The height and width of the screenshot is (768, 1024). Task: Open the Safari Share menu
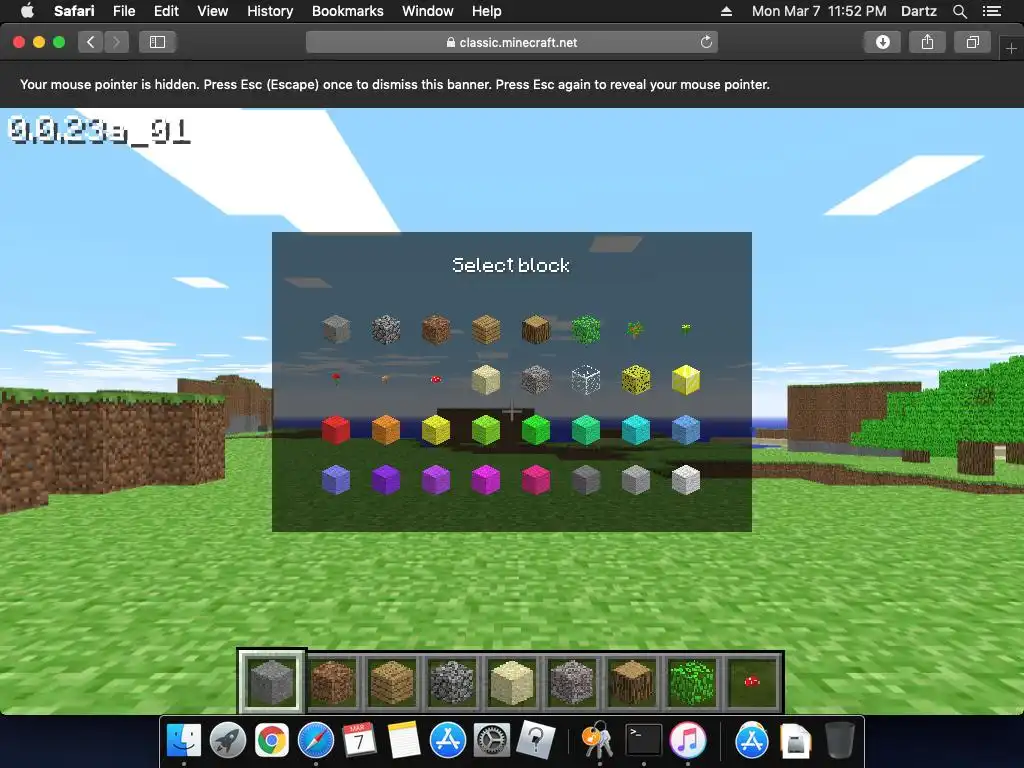(x=927, y=42)
